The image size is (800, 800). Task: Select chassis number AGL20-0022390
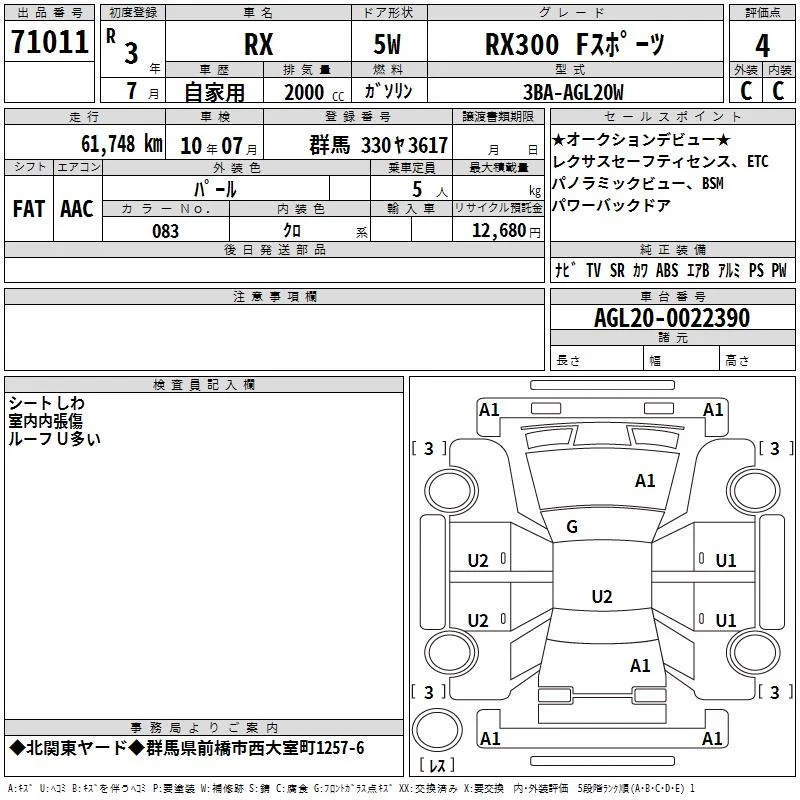[672, 318]
